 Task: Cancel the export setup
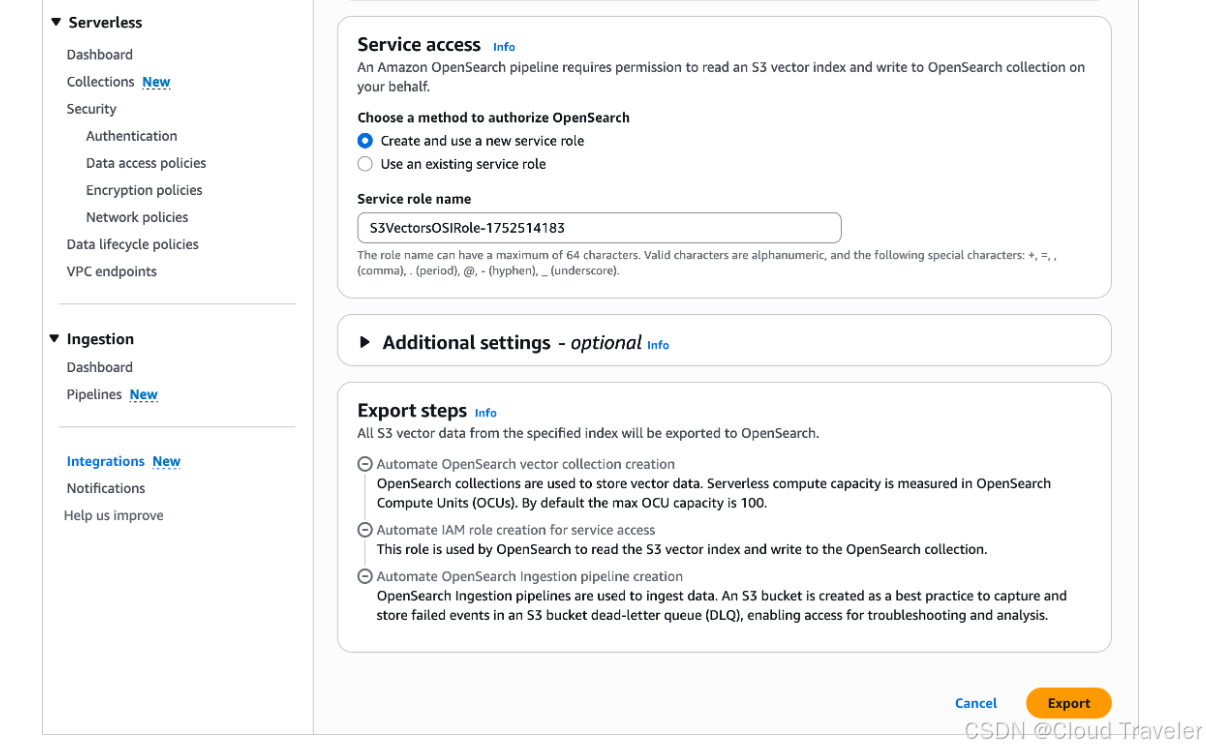(976, 703)
